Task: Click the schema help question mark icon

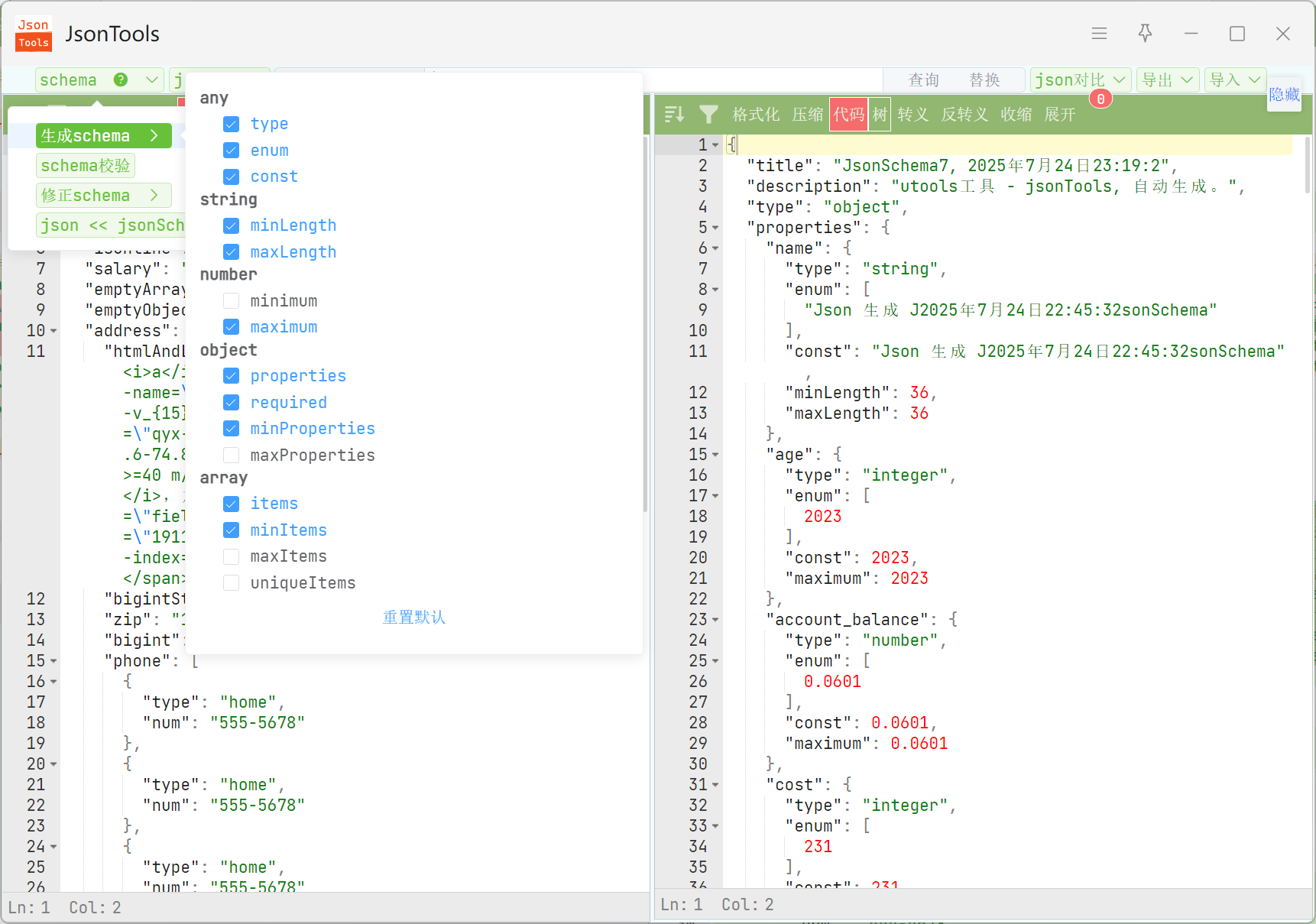Action: click(121, 79)
